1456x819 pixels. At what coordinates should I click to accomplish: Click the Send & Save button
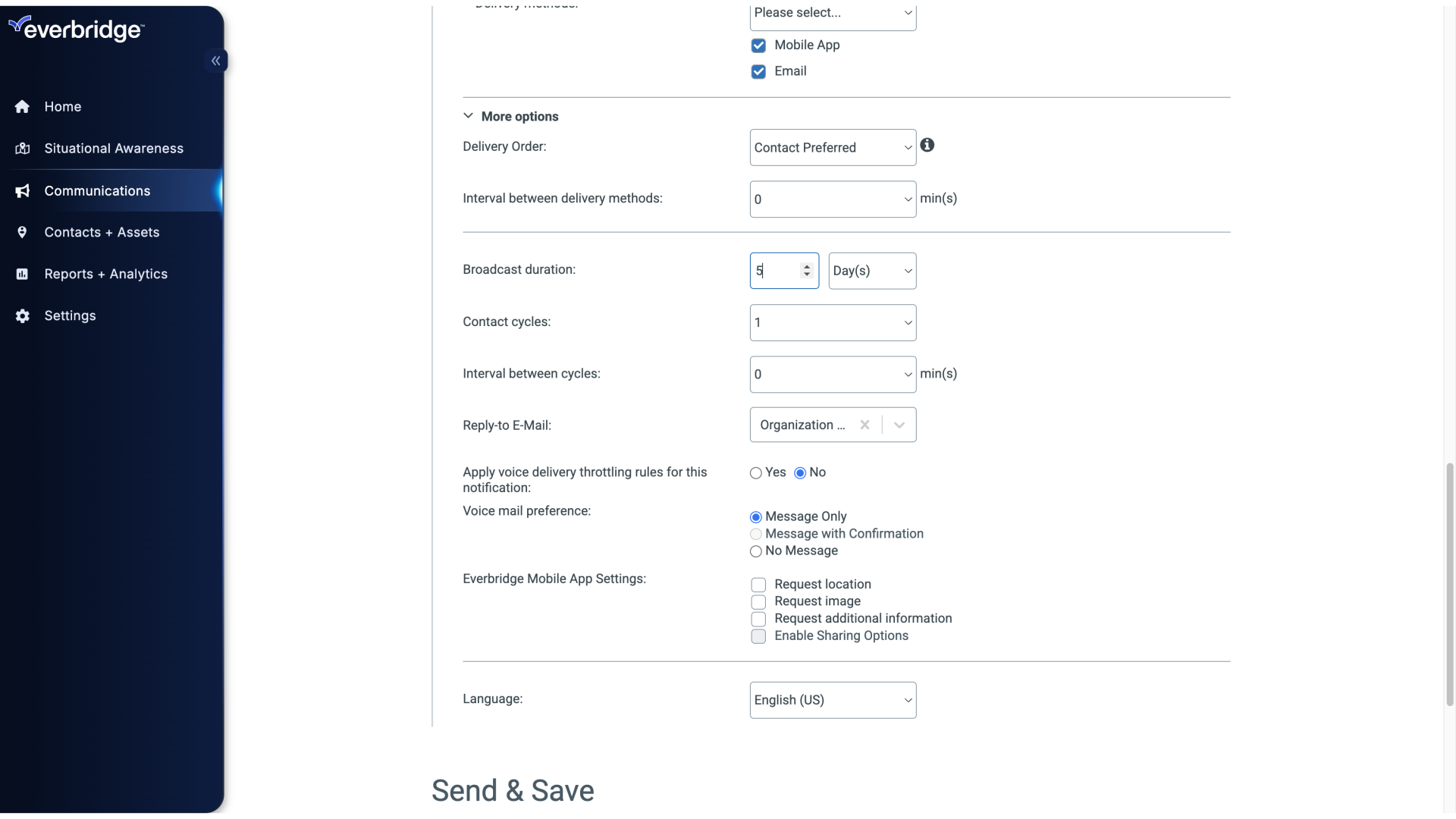pyautogui.click(x=513, y=790)
